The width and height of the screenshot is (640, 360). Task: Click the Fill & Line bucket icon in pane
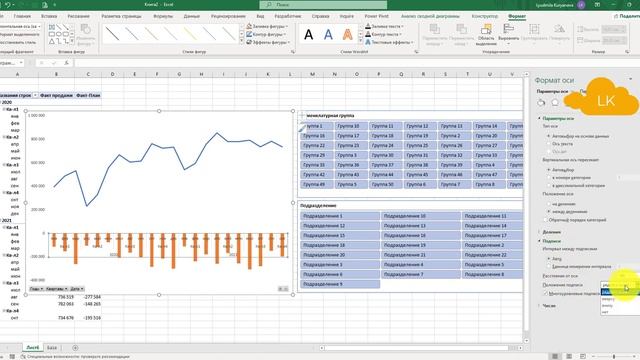[x=541, y=102]
